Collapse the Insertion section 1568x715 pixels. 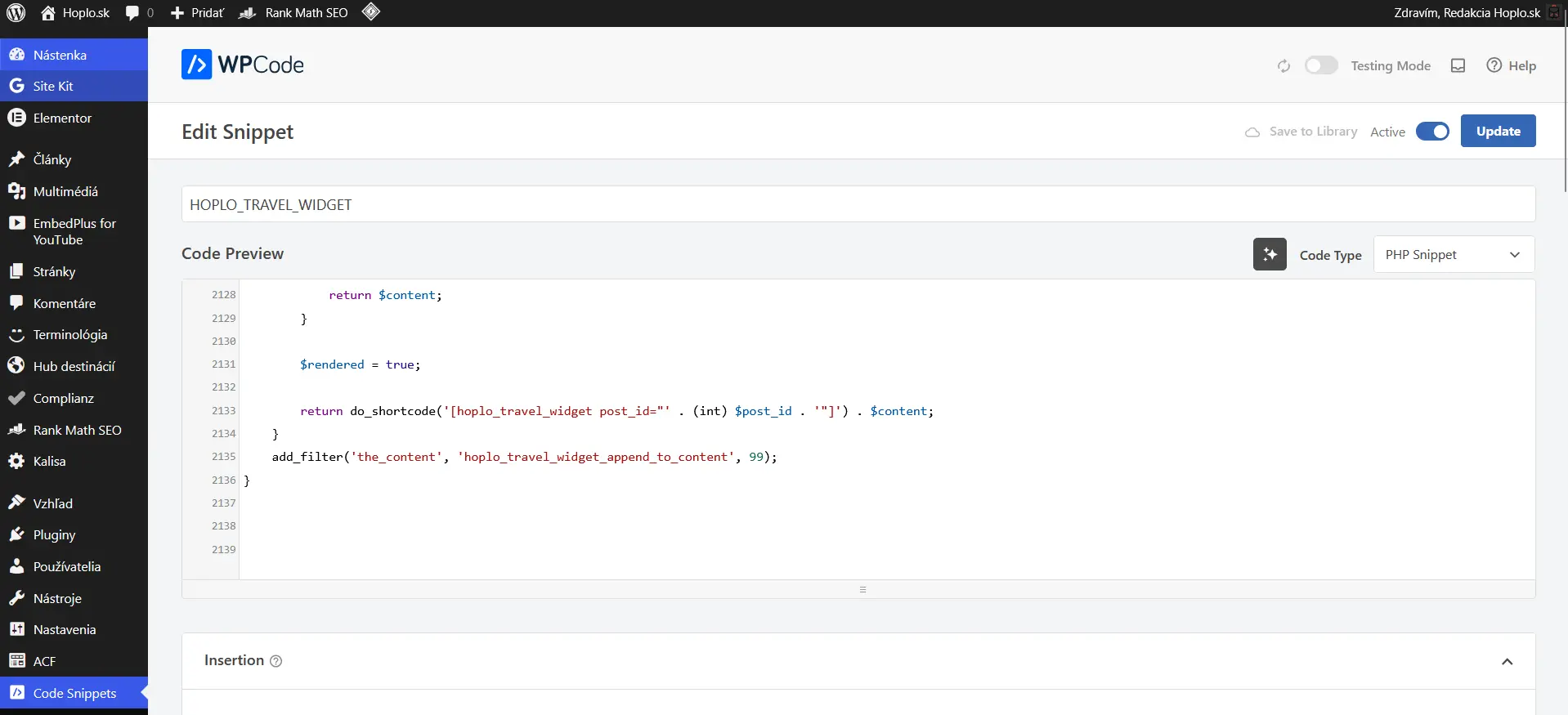(x=1507, y=661)
